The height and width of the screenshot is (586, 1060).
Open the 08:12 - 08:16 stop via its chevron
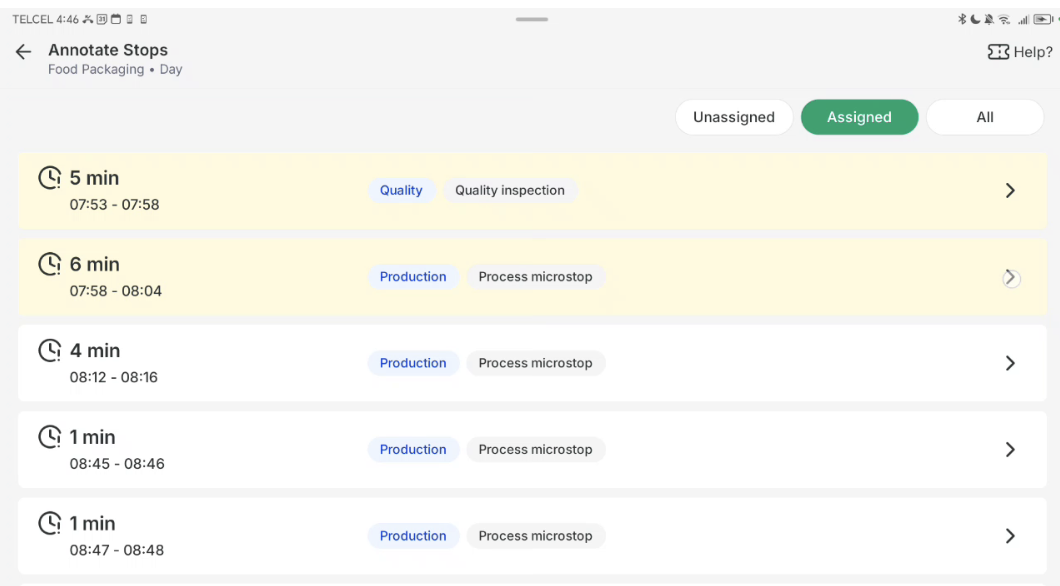tap(1010, 363)
